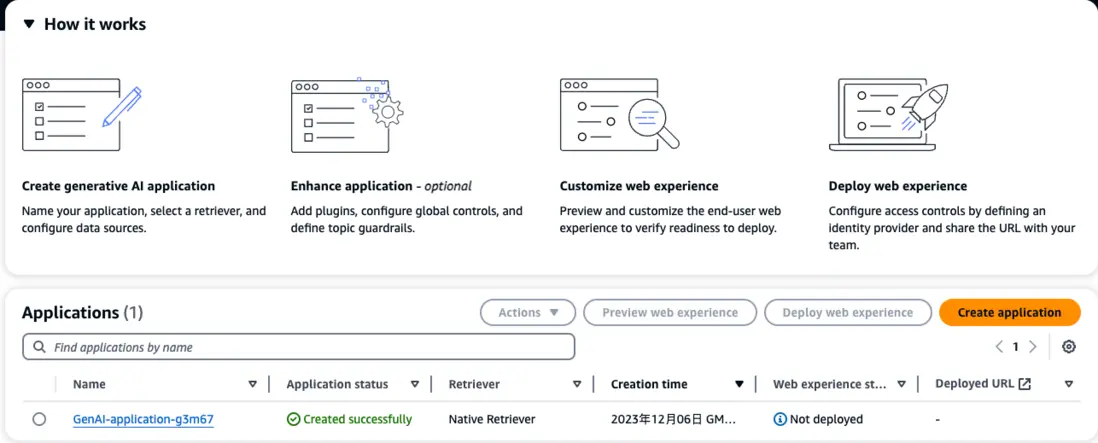Click the Find applications by name field

coord(298,347)
